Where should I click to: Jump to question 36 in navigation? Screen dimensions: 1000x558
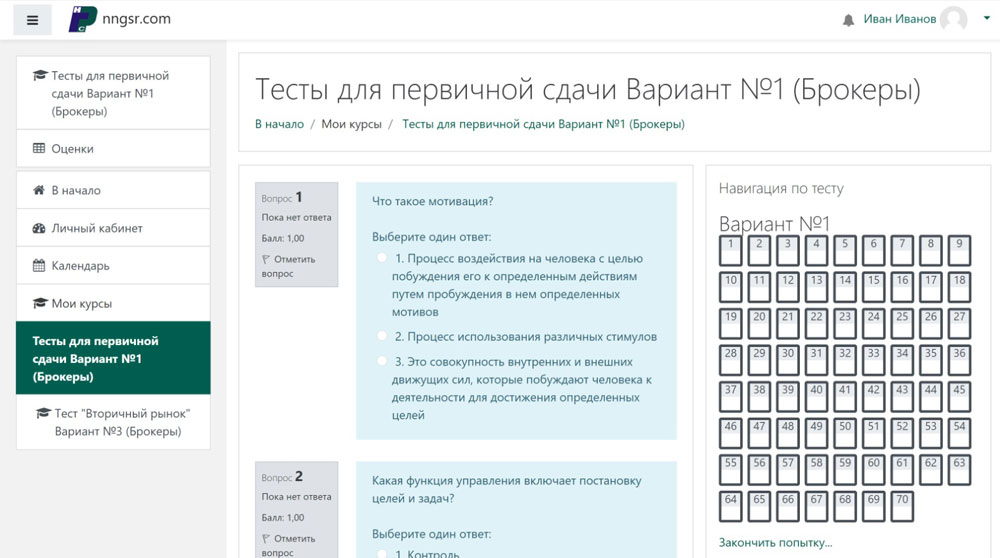tap(959, 360)
